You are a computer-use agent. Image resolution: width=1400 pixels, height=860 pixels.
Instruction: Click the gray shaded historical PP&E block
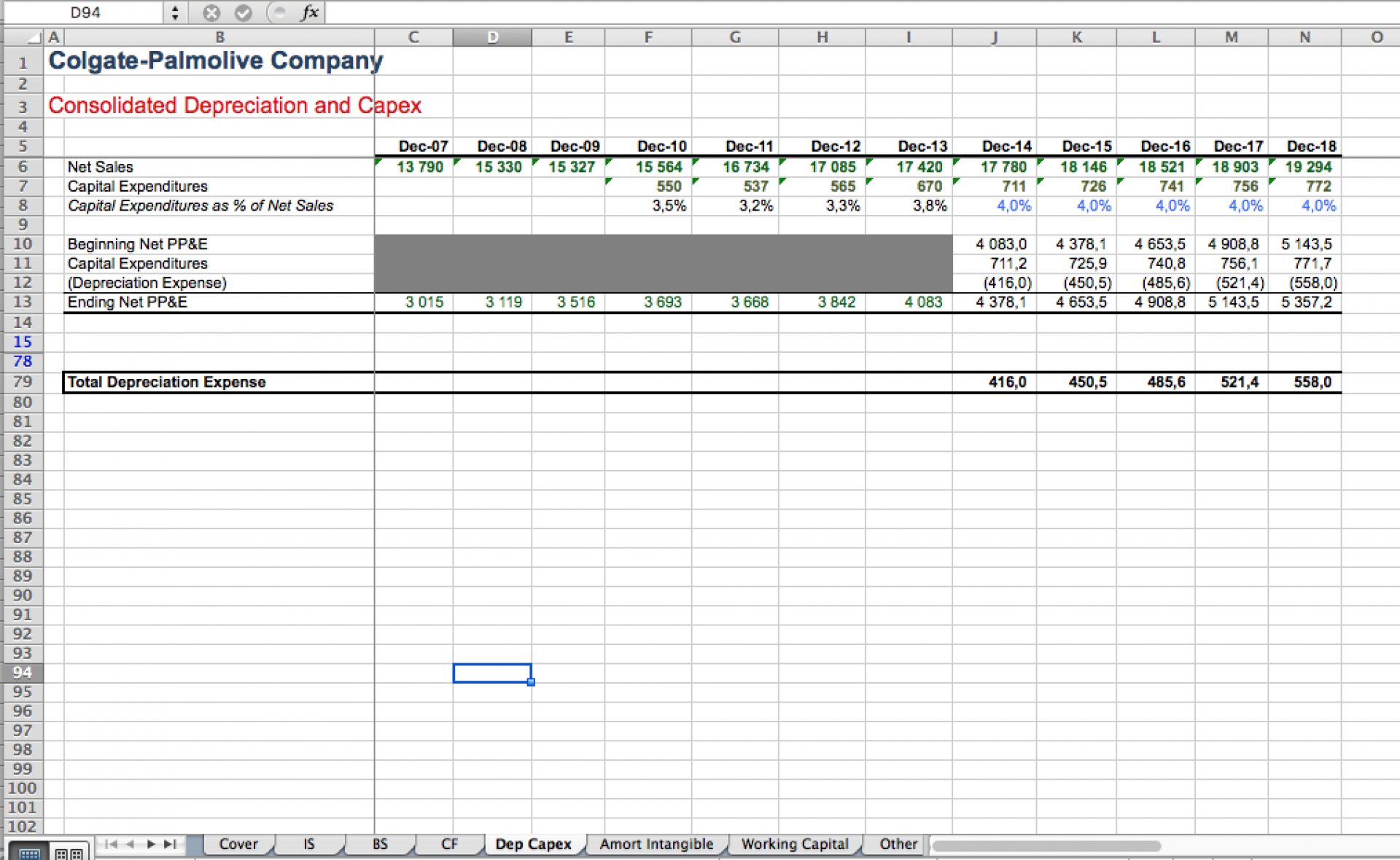(x=664, y=263)
